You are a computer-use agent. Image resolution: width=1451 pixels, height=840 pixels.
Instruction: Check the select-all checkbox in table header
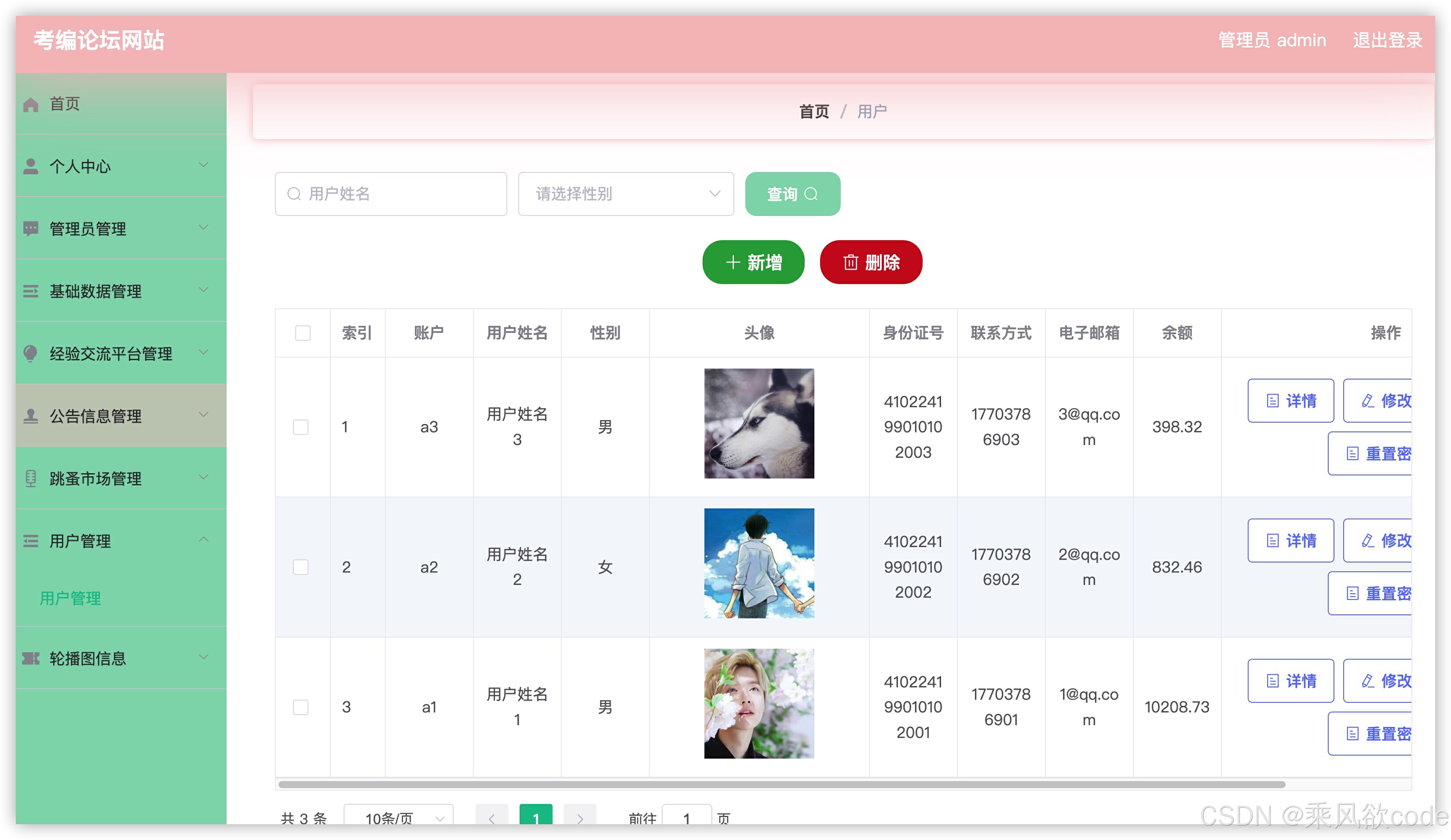303,333
